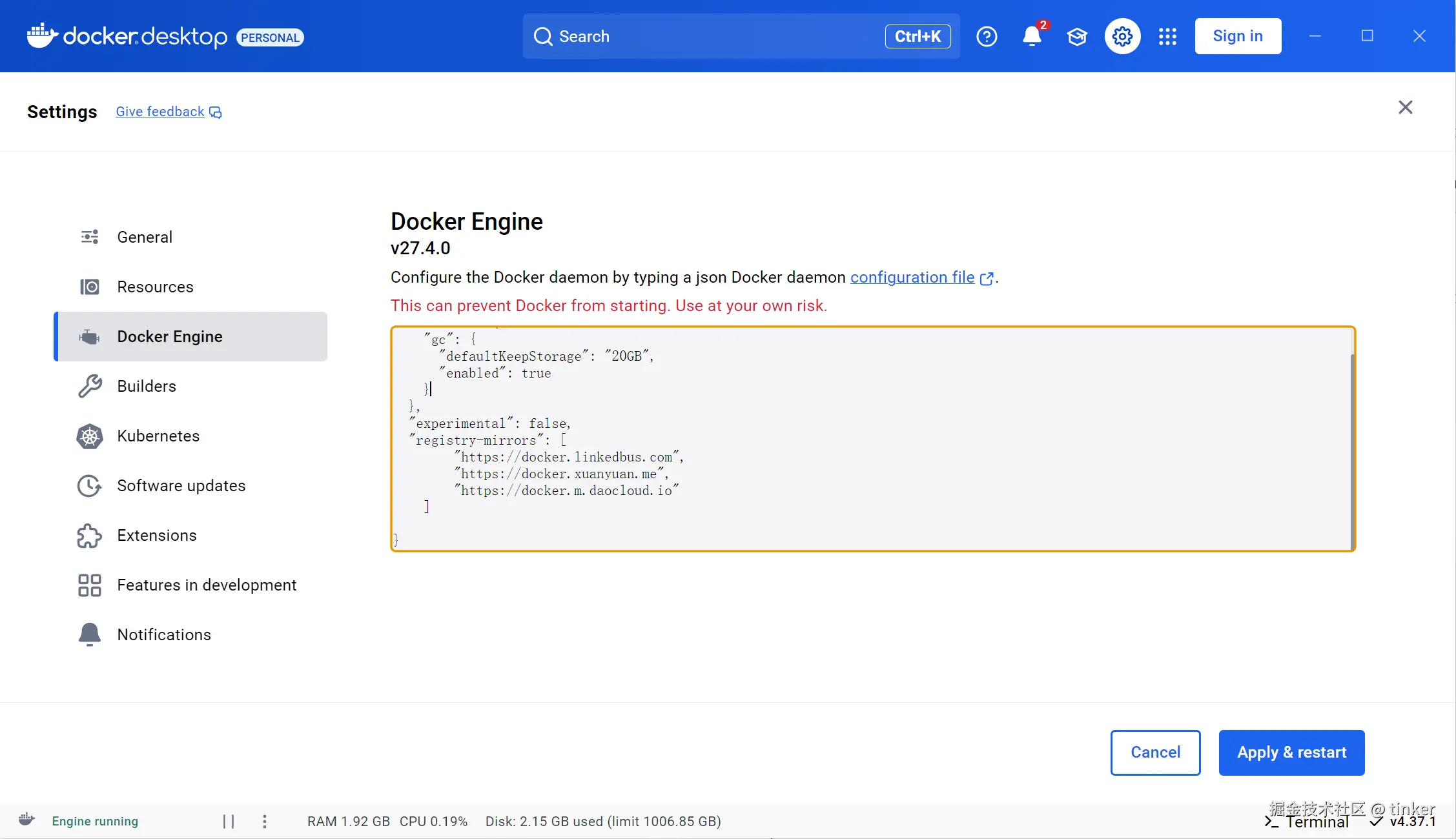
Task: Open the configuration file link
Action: click(912, 278)
